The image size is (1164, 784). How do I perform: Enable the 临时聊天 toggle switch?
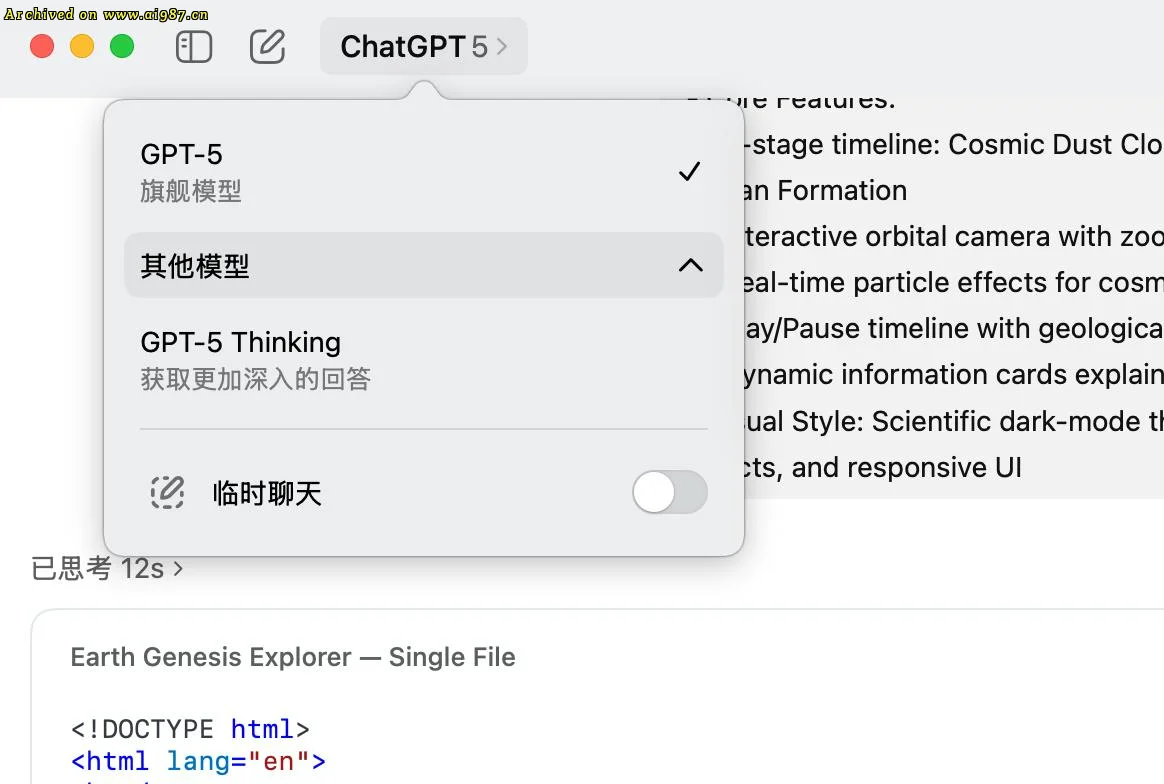tap(670, 492)
